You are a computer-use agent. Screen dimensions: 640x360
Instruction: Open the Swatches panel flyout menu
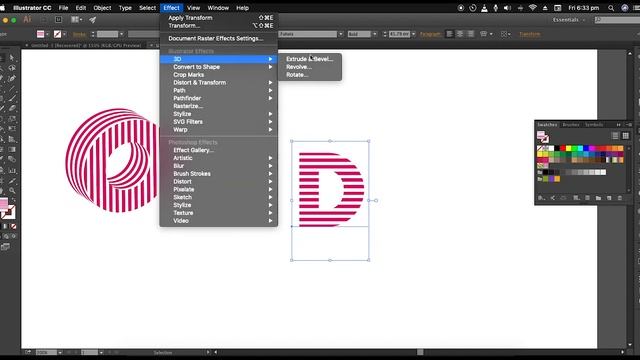(x=629, y=124)
